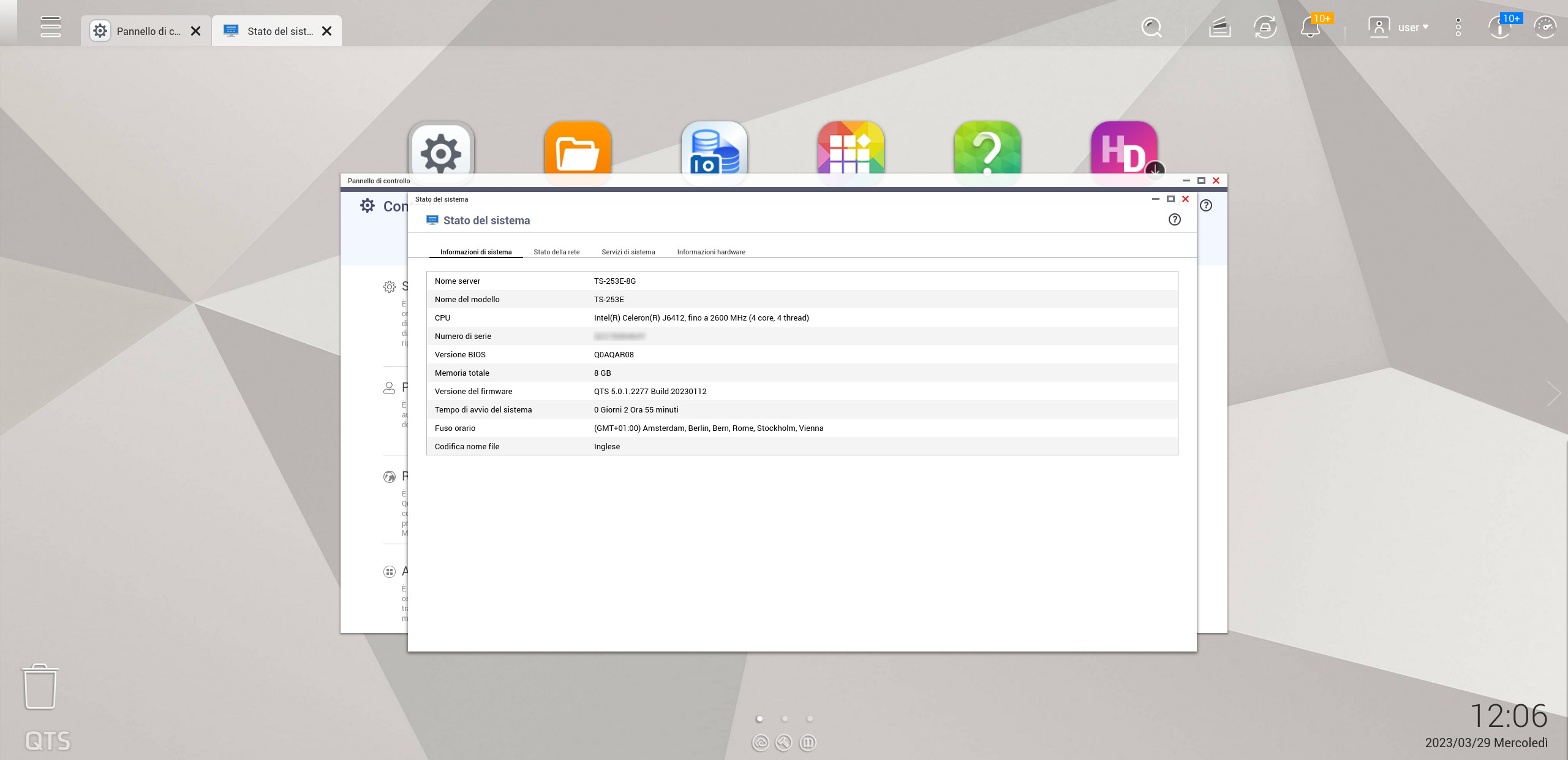The width and height of the screenshot is (1568, 760).
Task: Open external devices sync icon
Action: click(x=1265, y=28)
